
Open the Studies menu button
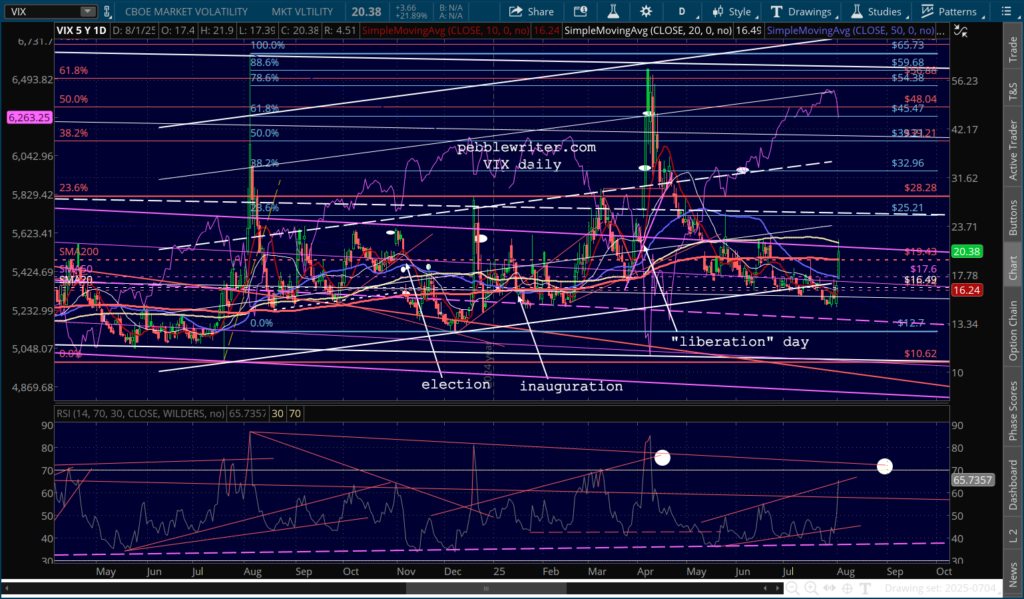click(876, 12)
